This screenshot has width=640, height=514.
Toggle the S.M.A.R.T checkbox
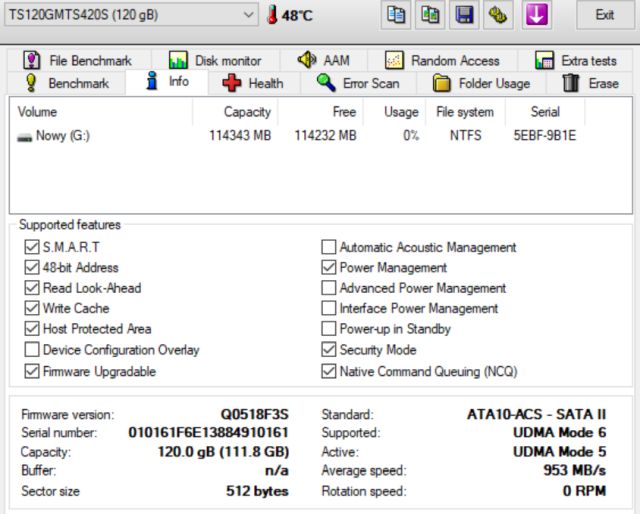[31, 247]
